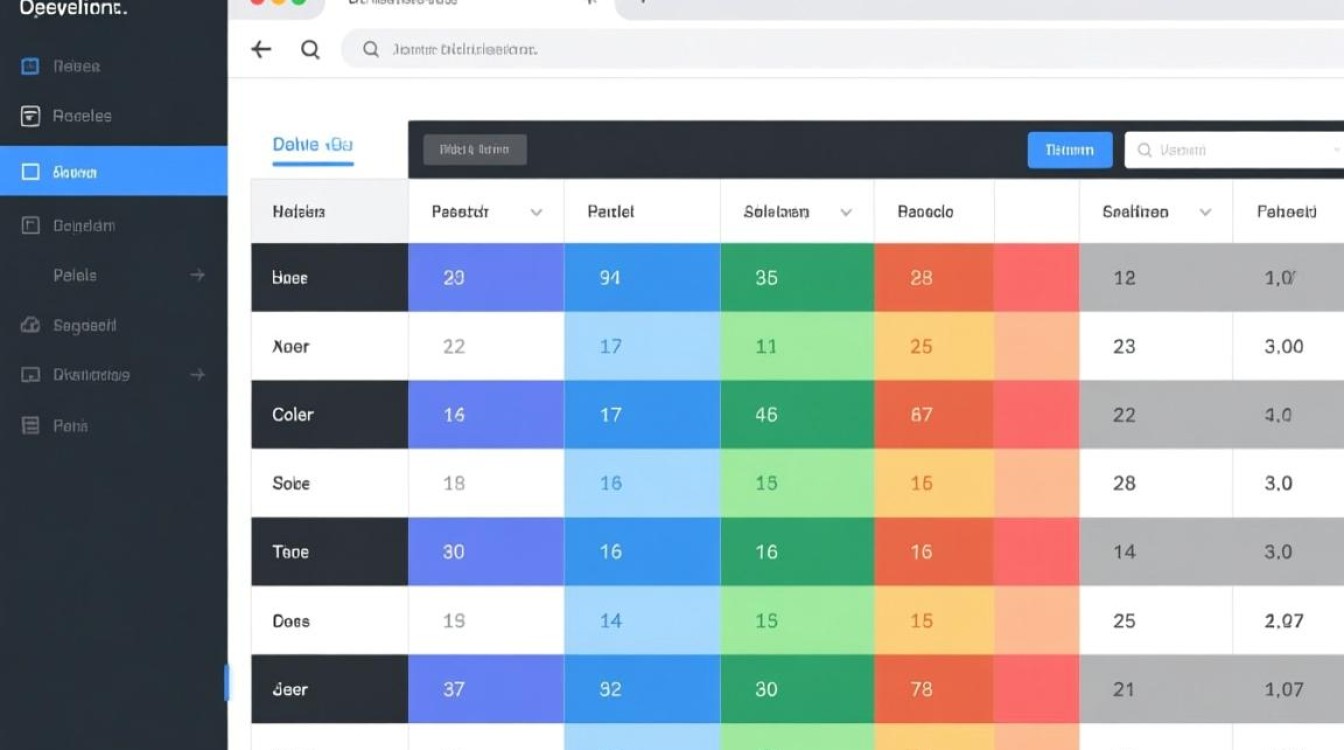Click the monitor icon beside Dkamooiso
Viewport: 1344px width, 750px height.
coord(30,375)
